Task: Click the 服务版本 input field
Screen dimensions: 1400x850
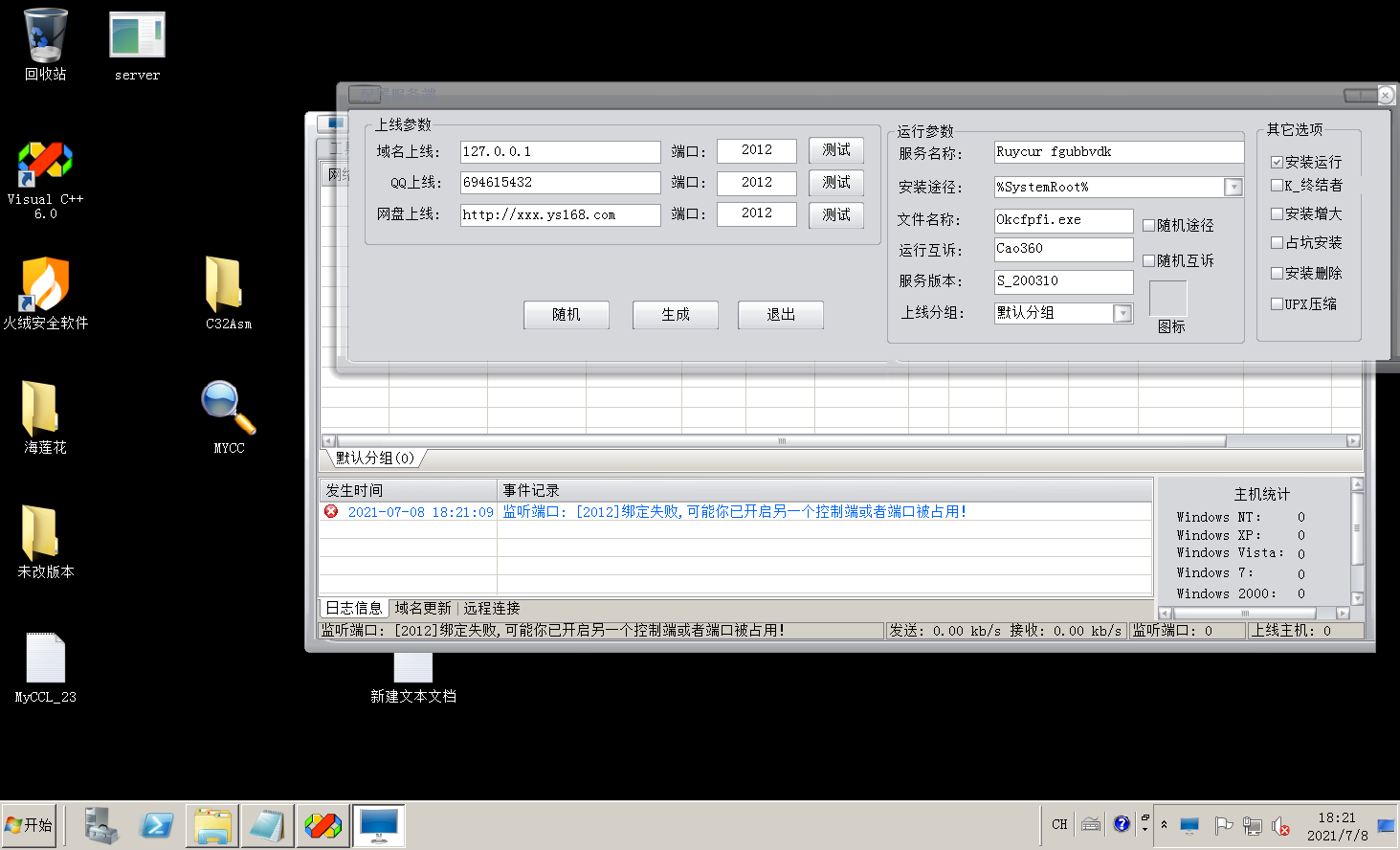Action: tap(1064, 281)
